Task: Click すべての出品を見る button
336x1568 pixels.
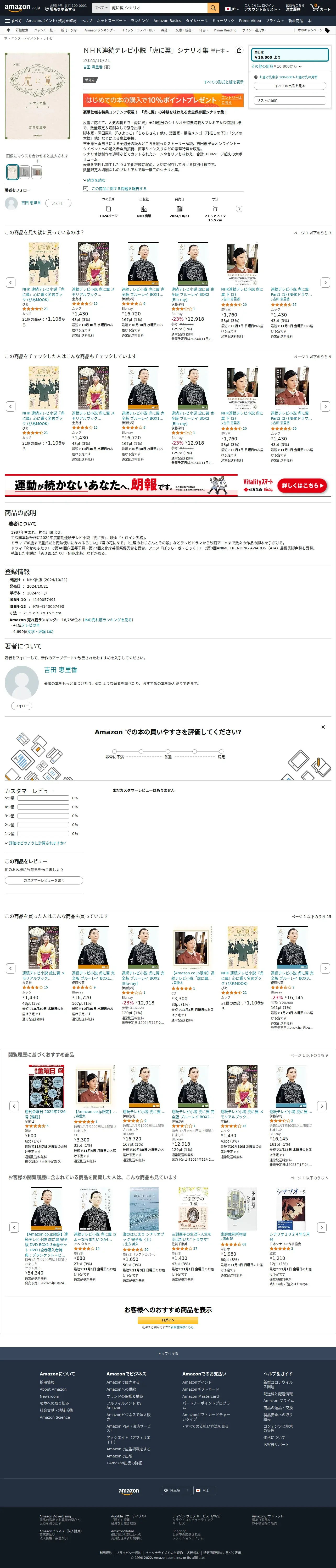Action: (x=290, y=86)
